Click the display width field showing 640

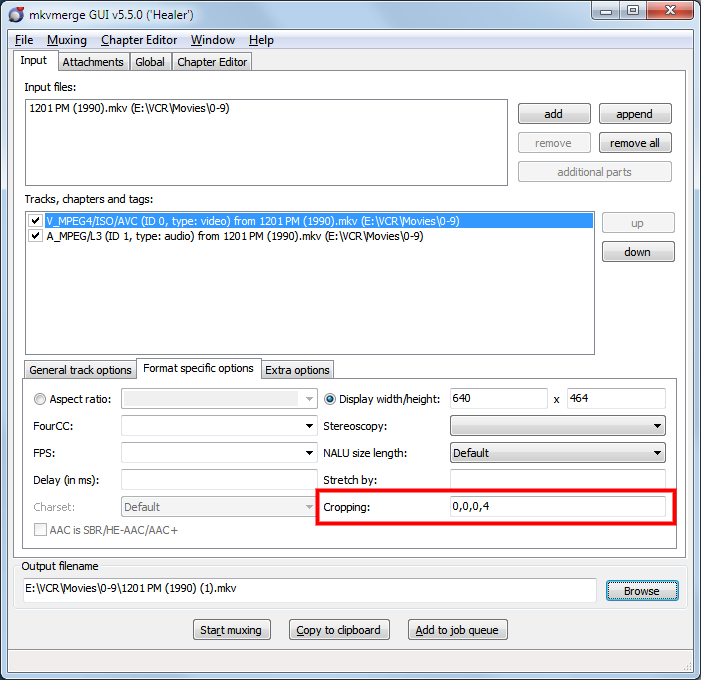click(498, 398)
